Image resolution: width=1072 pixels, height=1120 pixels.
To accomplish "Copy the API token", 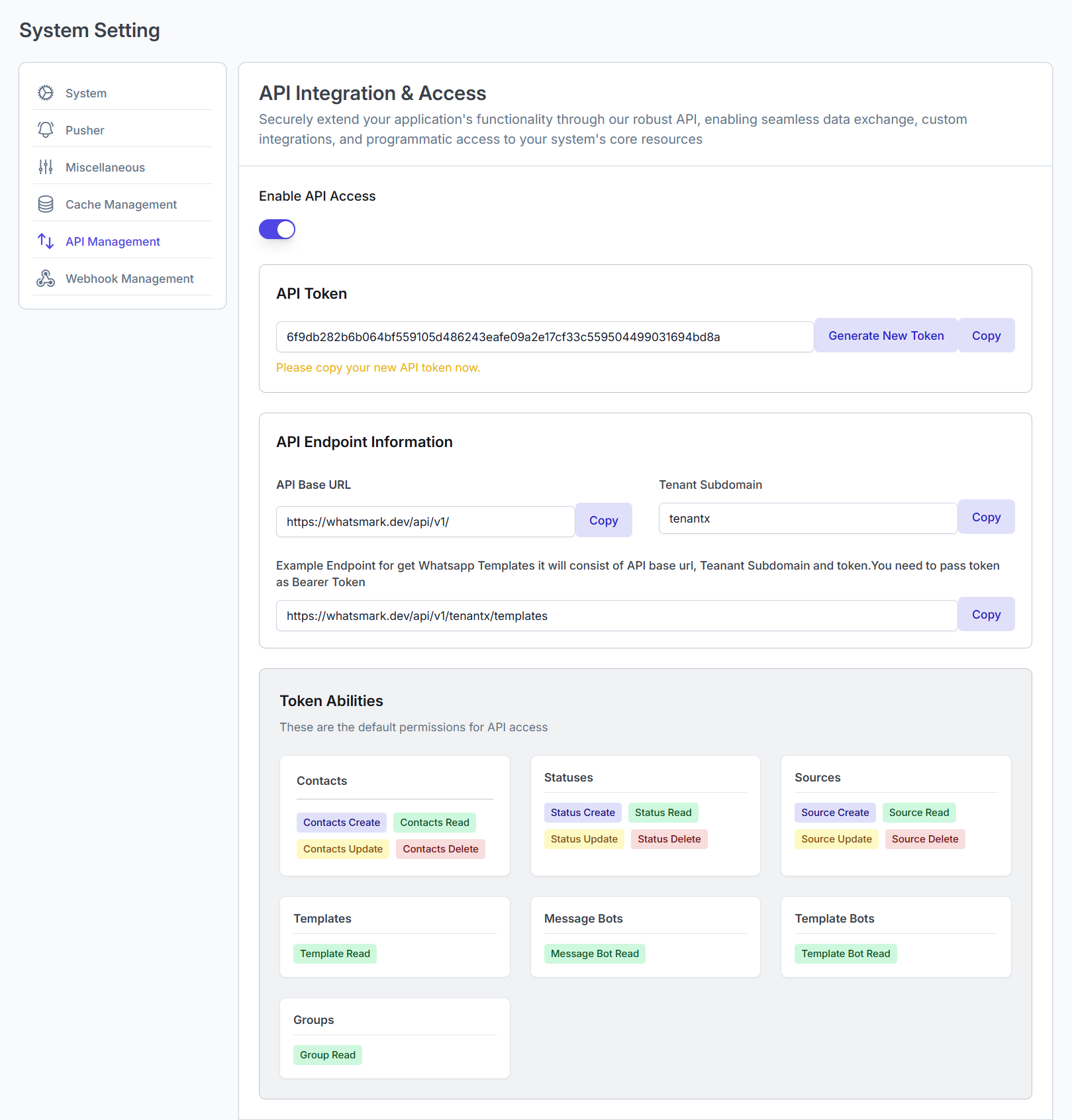I will pyautogui.click(x=986, y=335).
